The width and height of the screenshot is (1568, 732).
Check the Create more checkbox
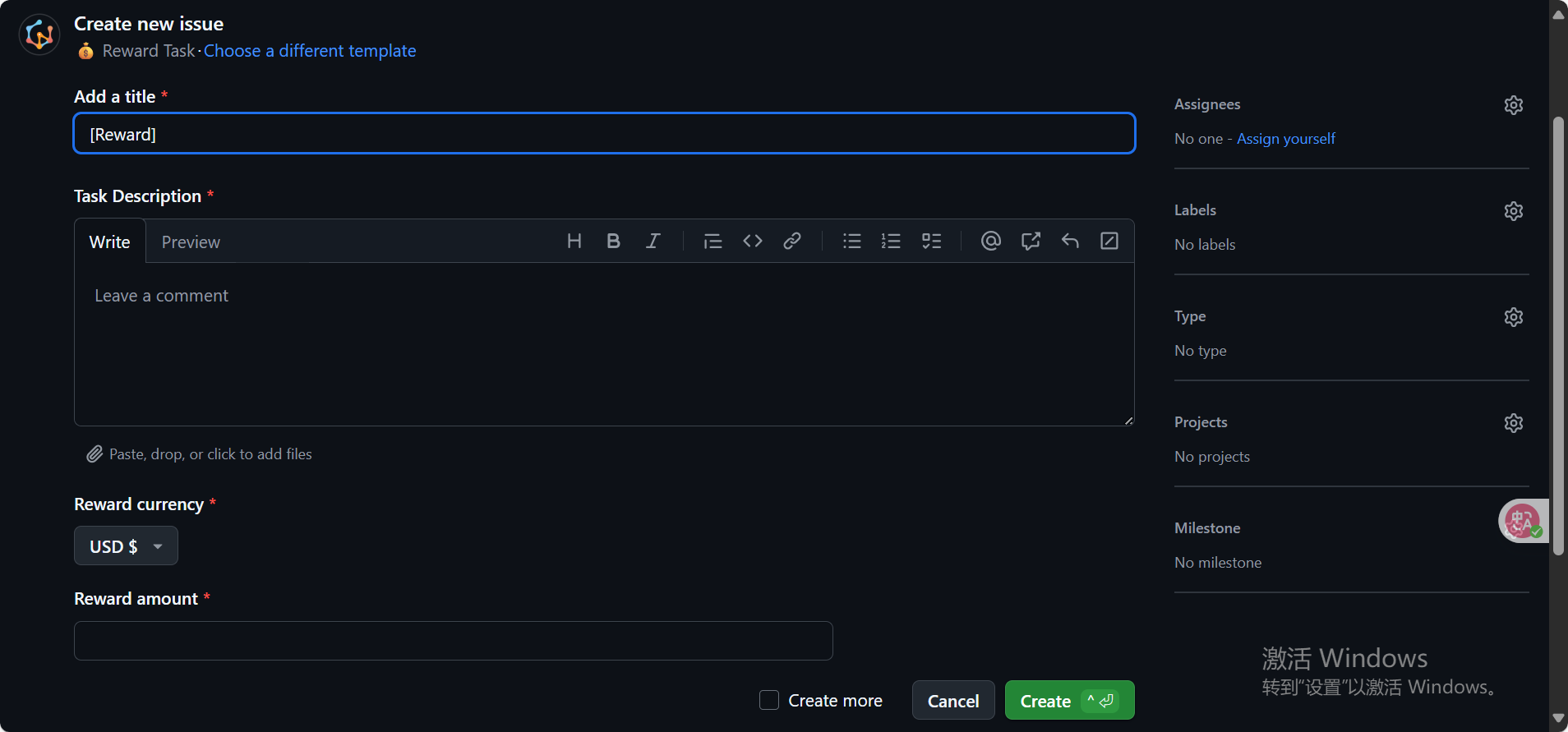769,700
